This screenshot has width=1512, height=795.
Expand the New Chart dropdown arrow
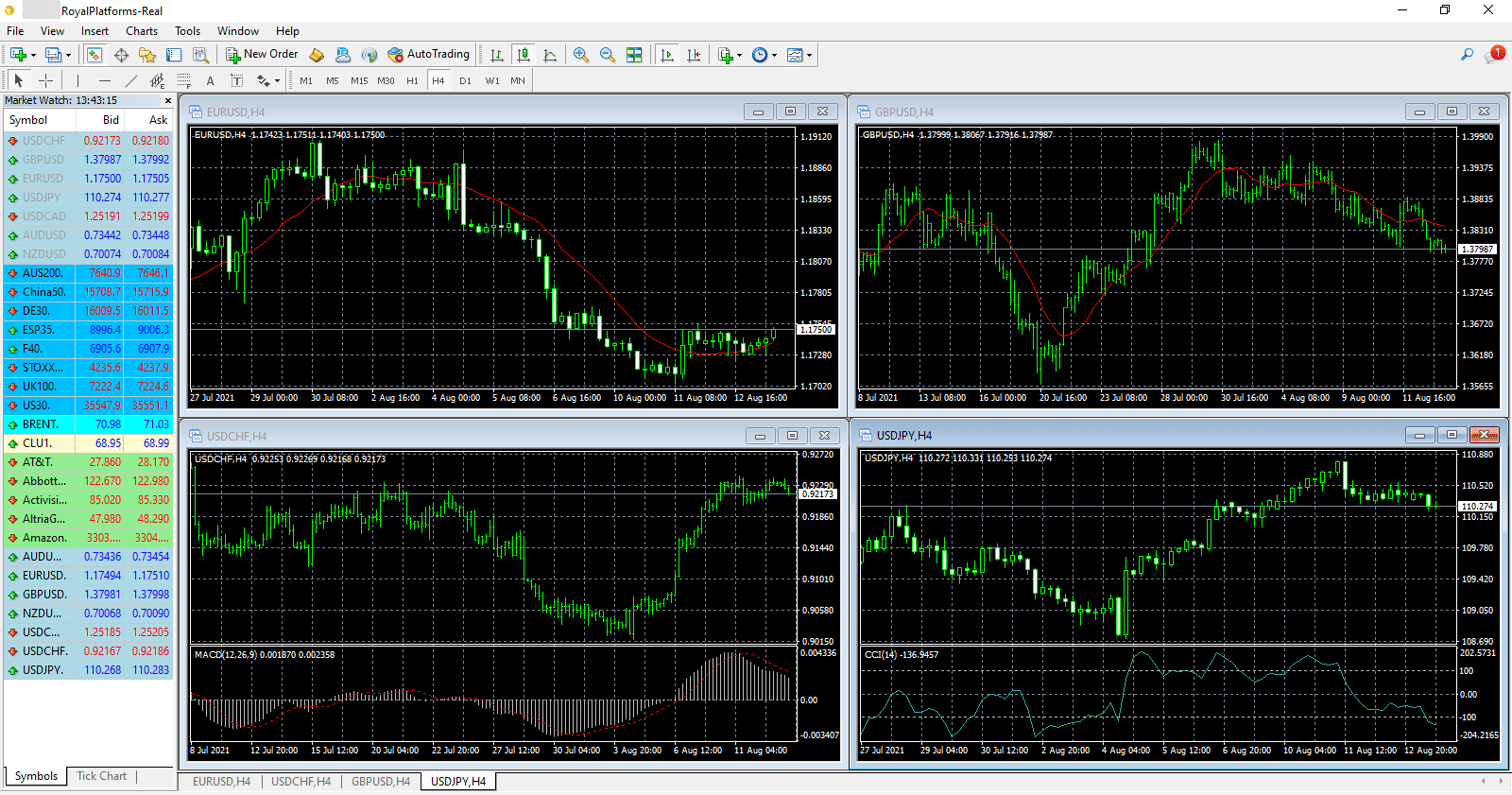click(33, 55)
